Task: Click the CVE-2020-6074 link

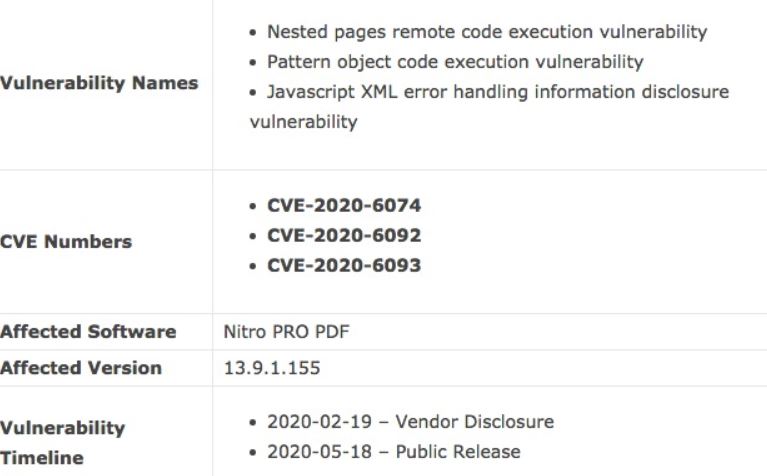Action: tap(344, 205)
